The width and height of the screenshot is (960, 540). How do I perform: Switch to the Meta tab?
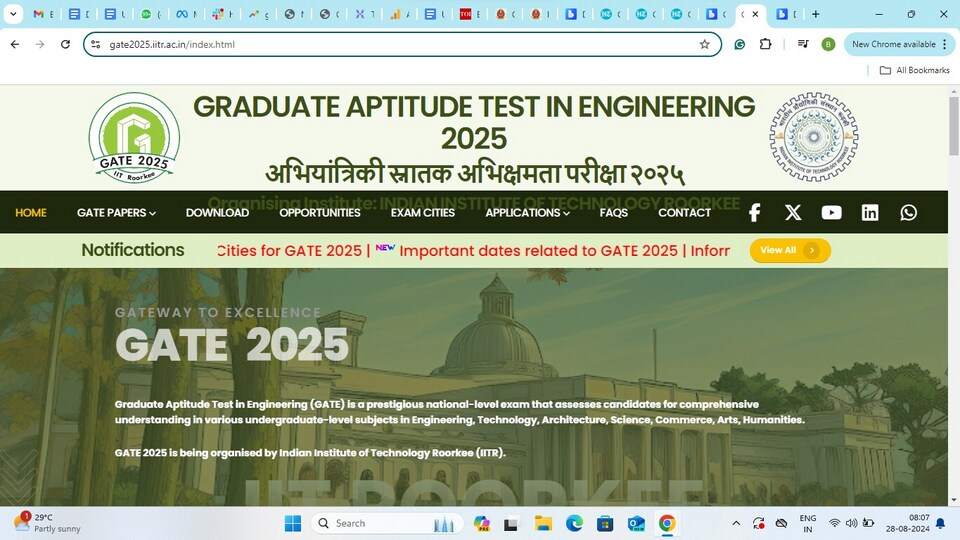[187, 14]
